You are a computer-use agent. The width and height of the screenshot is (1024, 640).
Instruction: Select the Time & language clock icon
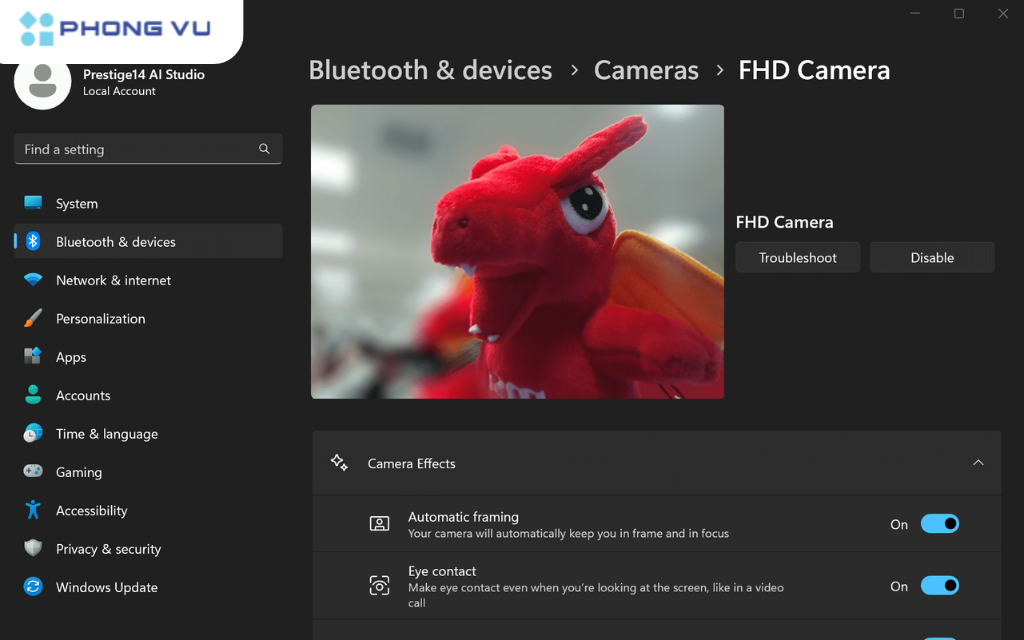click(33, 433)
